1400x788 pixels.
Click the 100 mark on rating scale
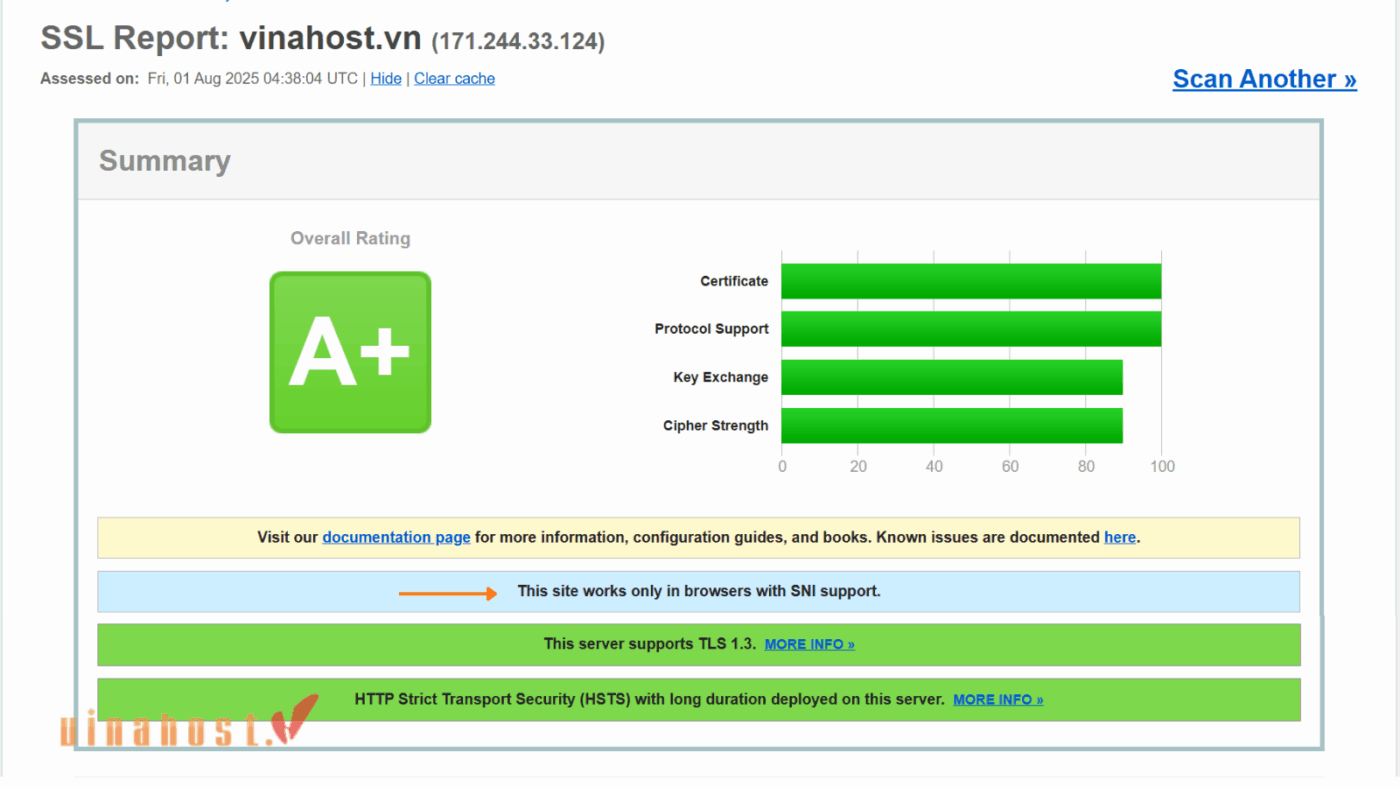pyautogui.click(x=1162, y=465)
